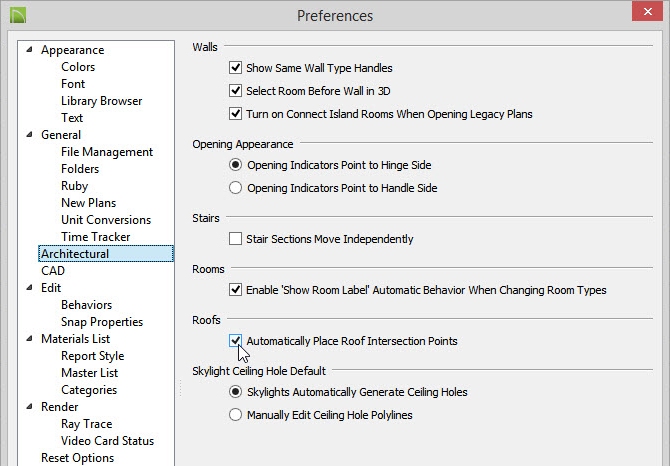
Task: Click the Chief Architect app icon in title bar
Action: pyautogui.click(x=18, y=15)
